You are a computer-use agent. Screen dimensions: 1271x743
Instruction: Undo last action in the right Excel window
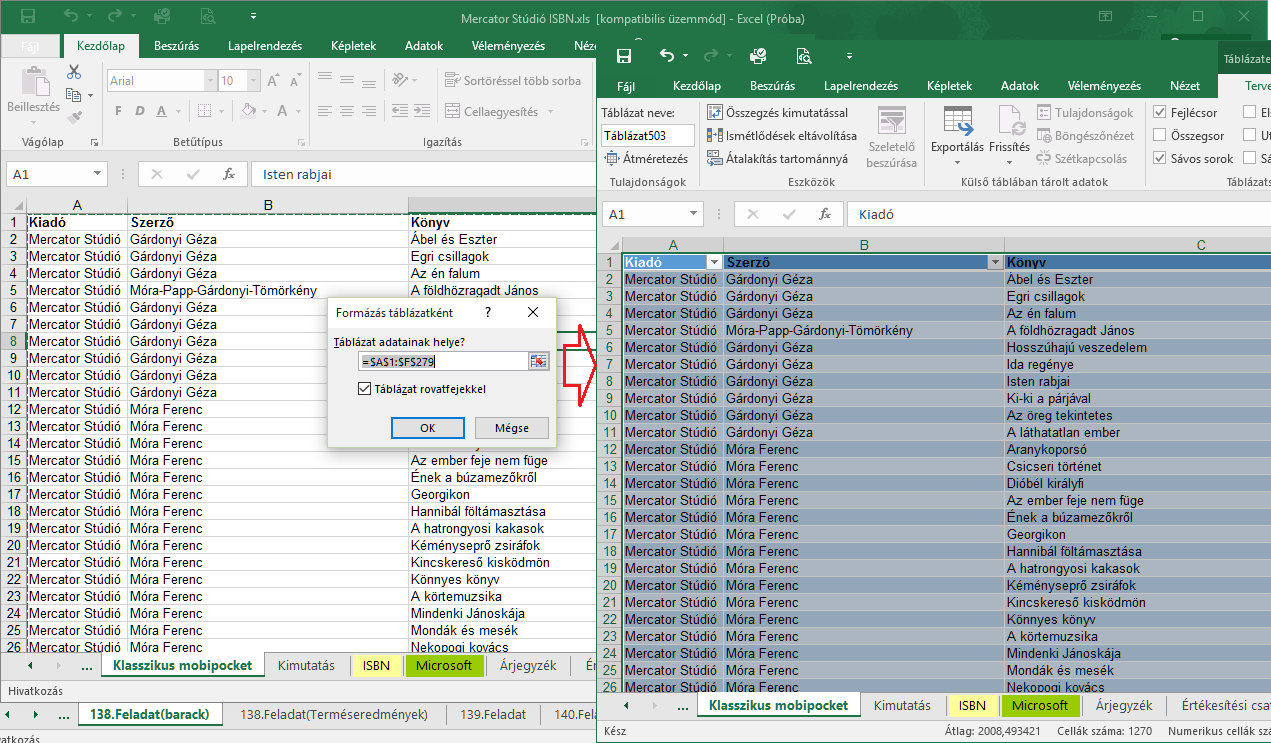point(668,56)
